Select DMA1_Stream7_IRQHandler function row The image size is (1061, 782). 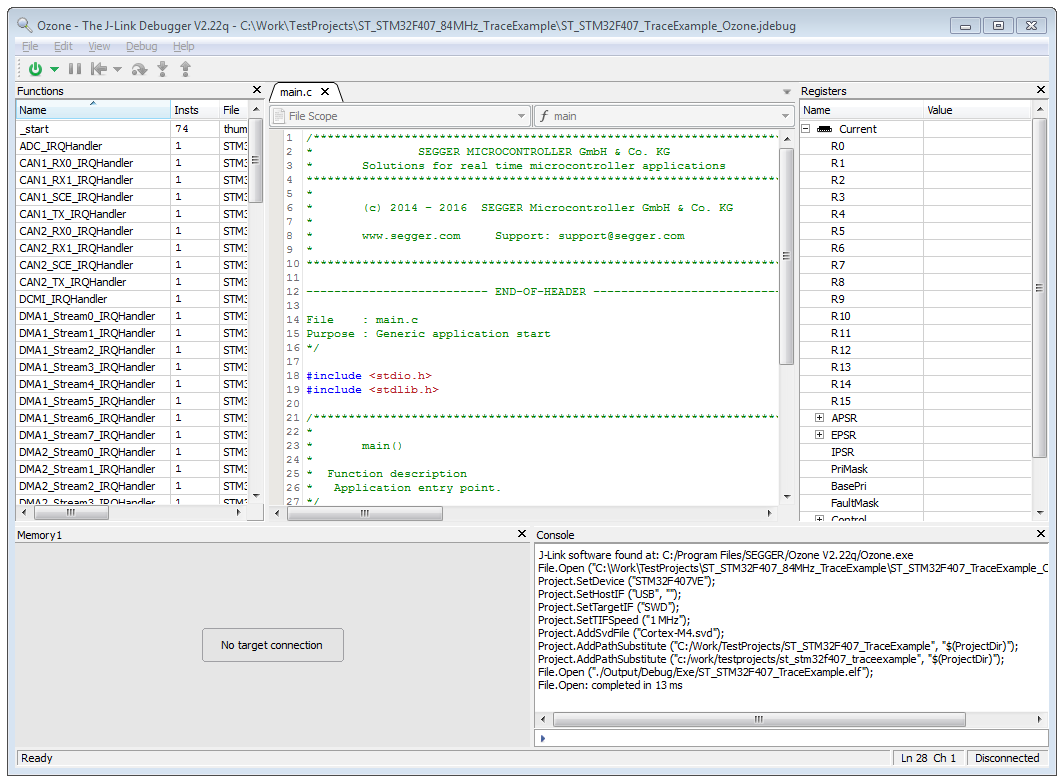tap(132, 435)
